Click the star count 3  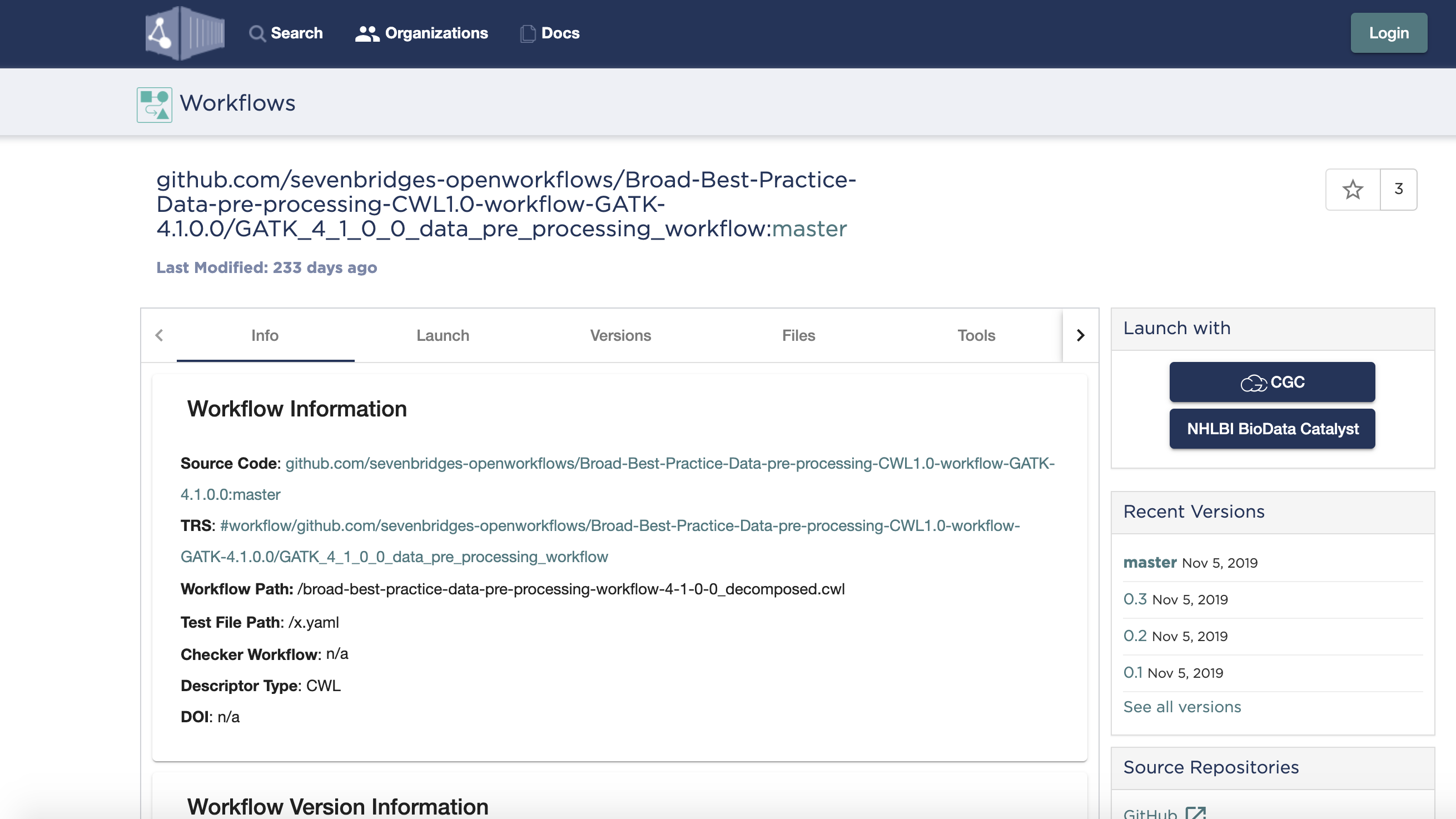1398,190
